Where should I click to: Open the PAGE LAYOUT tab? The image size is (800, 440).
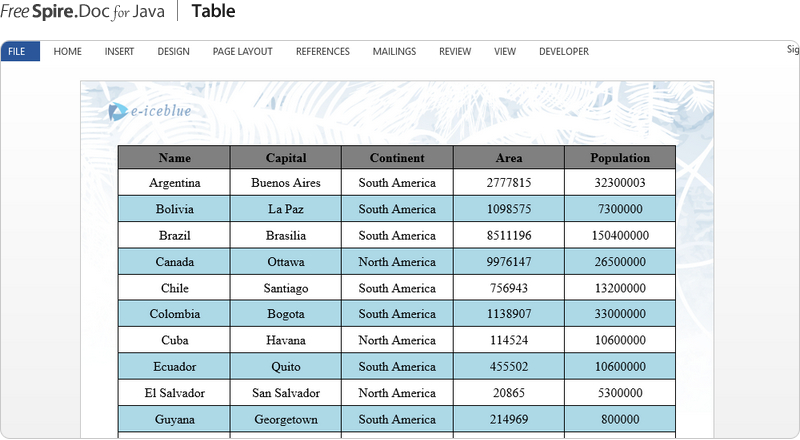pyautogui.click(x=242, y=52)
